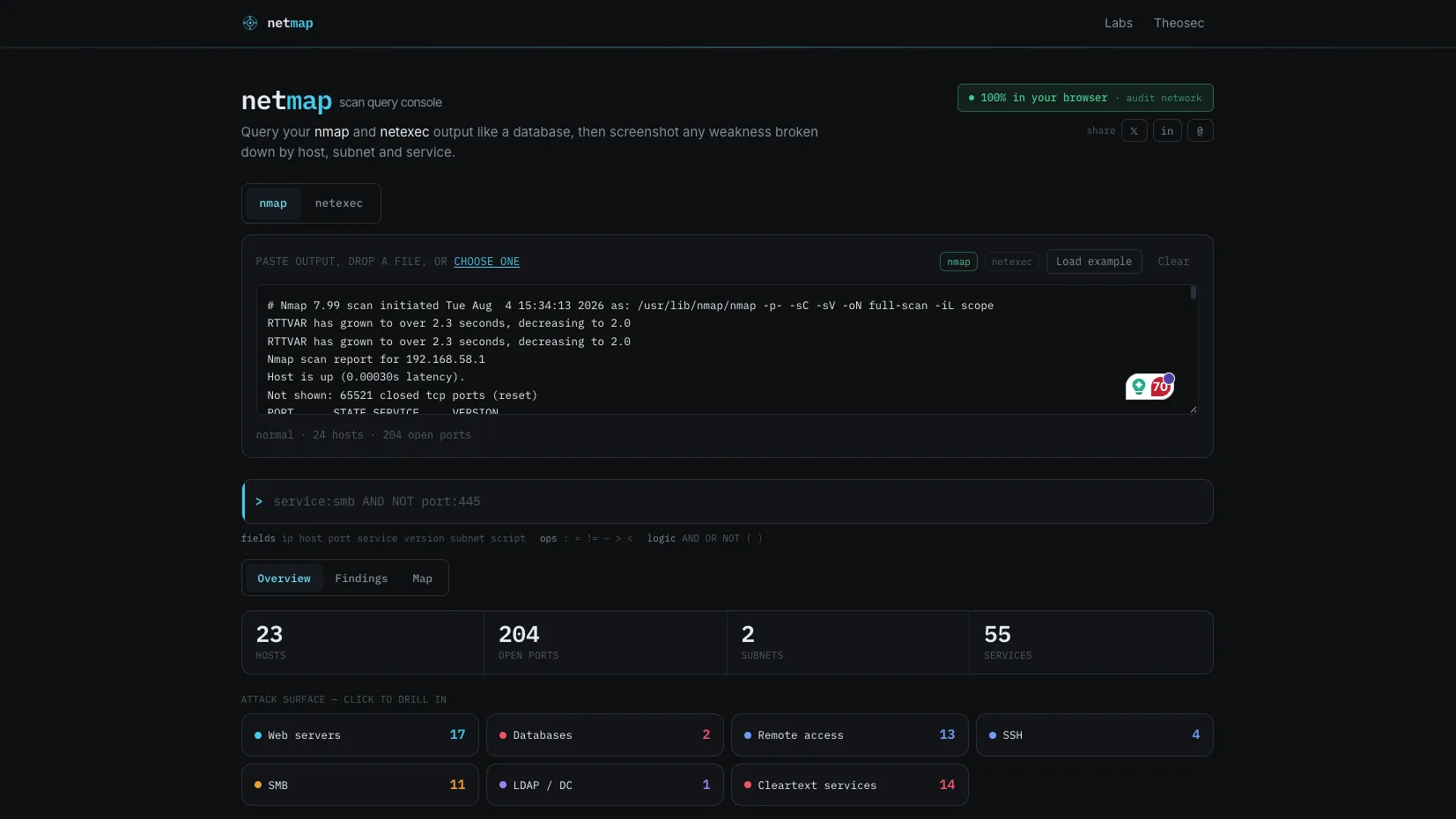Click the 'version' field hint
Viewport: 1456px width, 819px height.
pos(424,538)
